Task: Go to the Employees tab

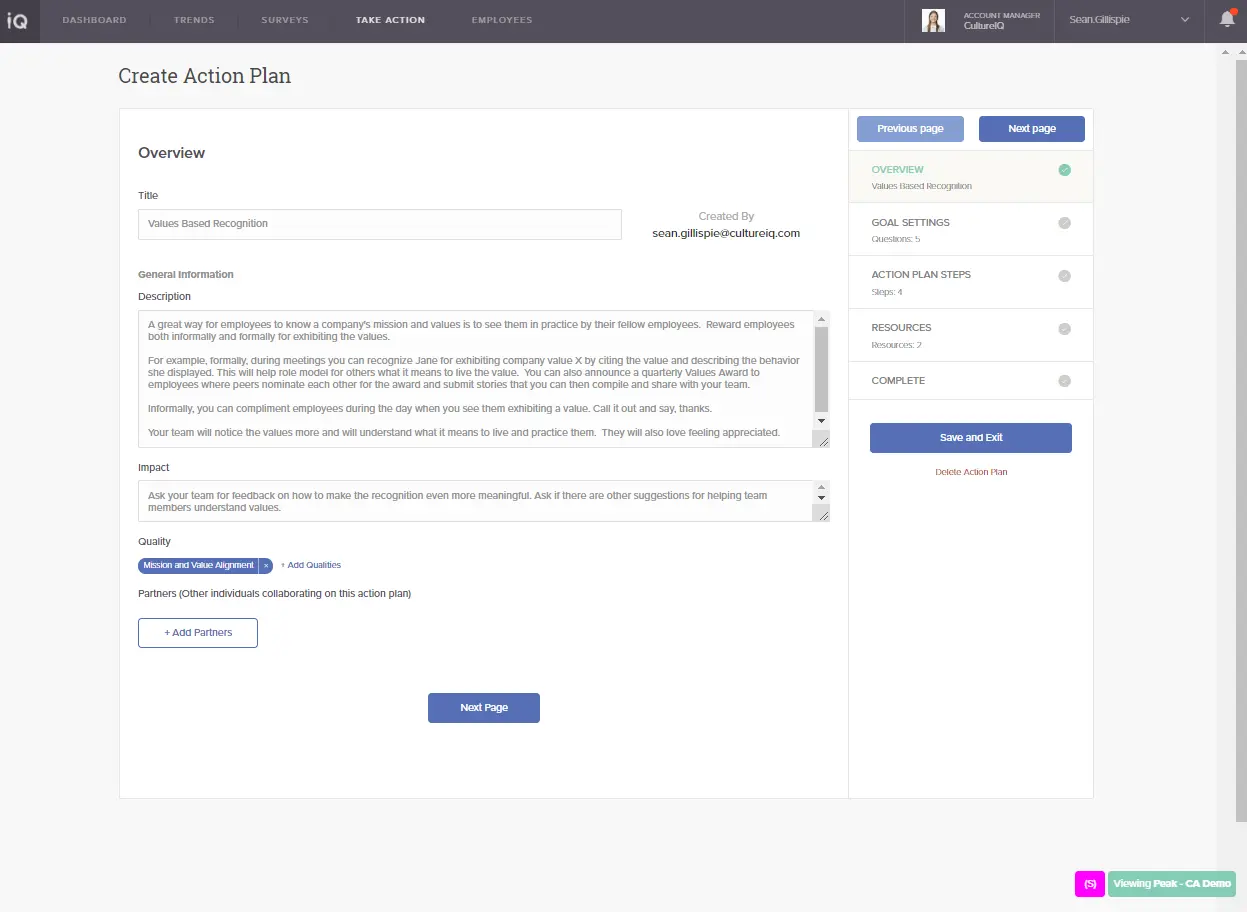Action: tap(502, 20)
